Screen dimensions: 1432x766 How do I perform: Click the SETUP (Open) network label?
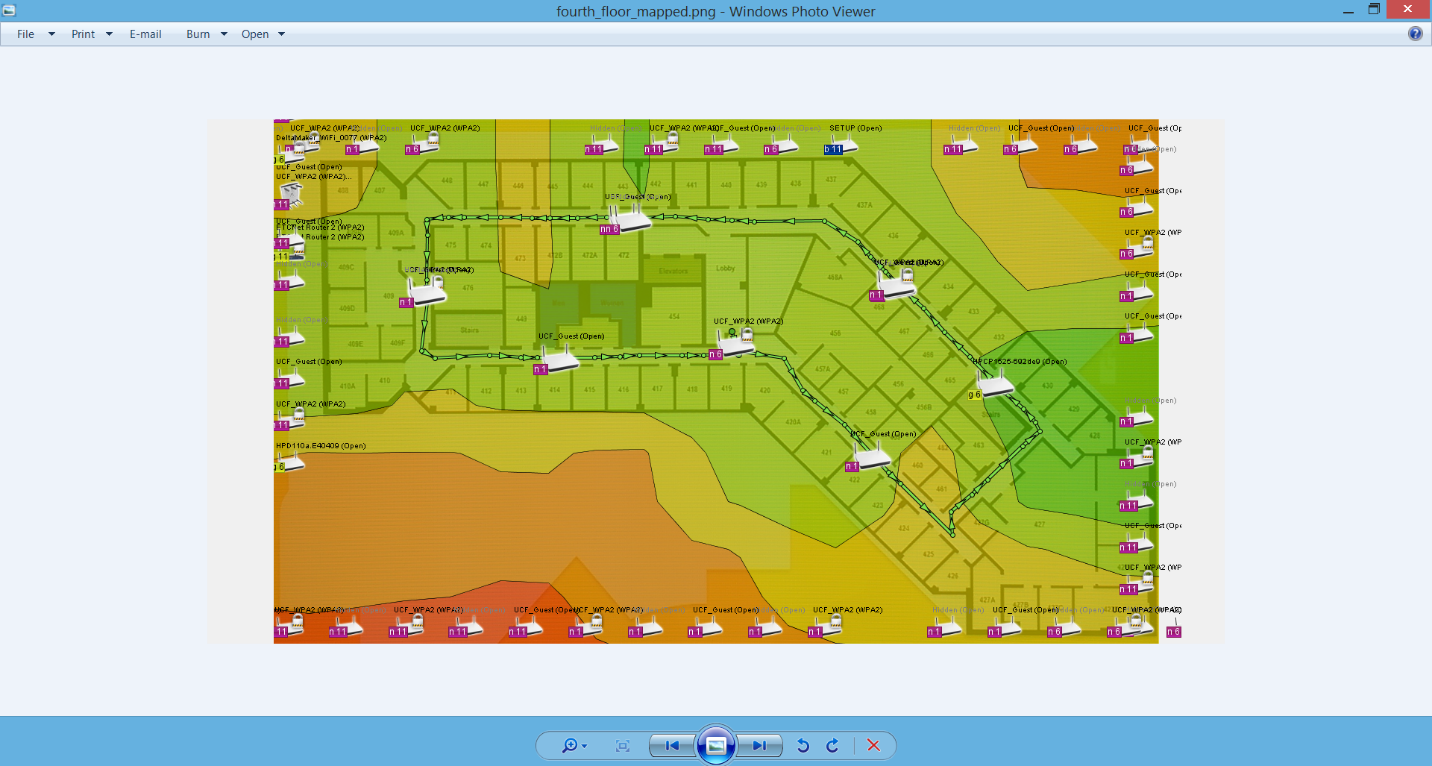pyautogui.click(x=856, y=128)
